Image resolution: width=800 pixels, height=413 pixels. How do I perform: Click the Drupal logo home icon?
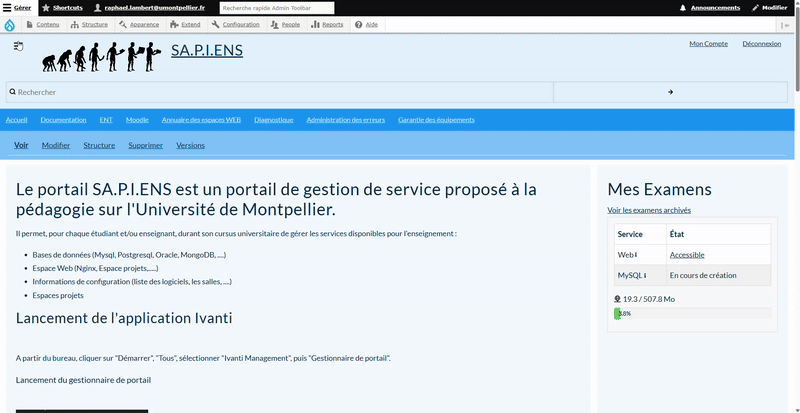[10, 24]
